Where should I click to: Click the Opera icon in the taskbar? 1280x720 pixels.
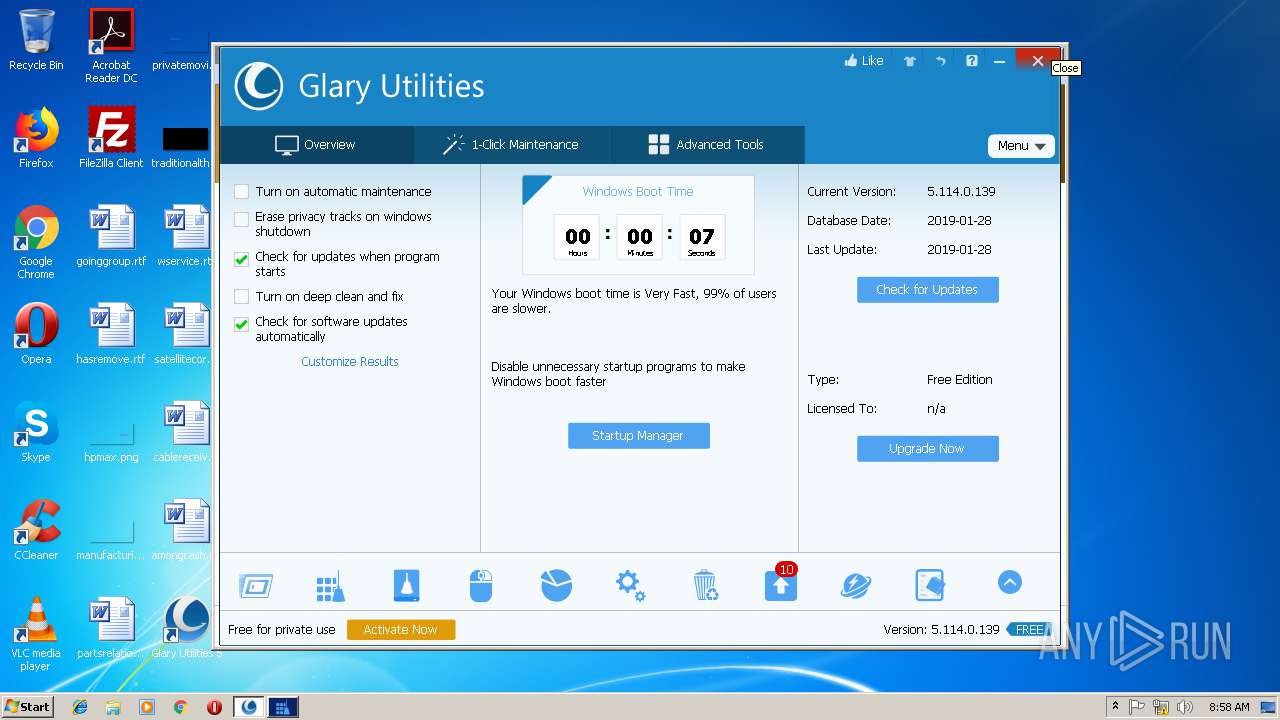point(214,707)
